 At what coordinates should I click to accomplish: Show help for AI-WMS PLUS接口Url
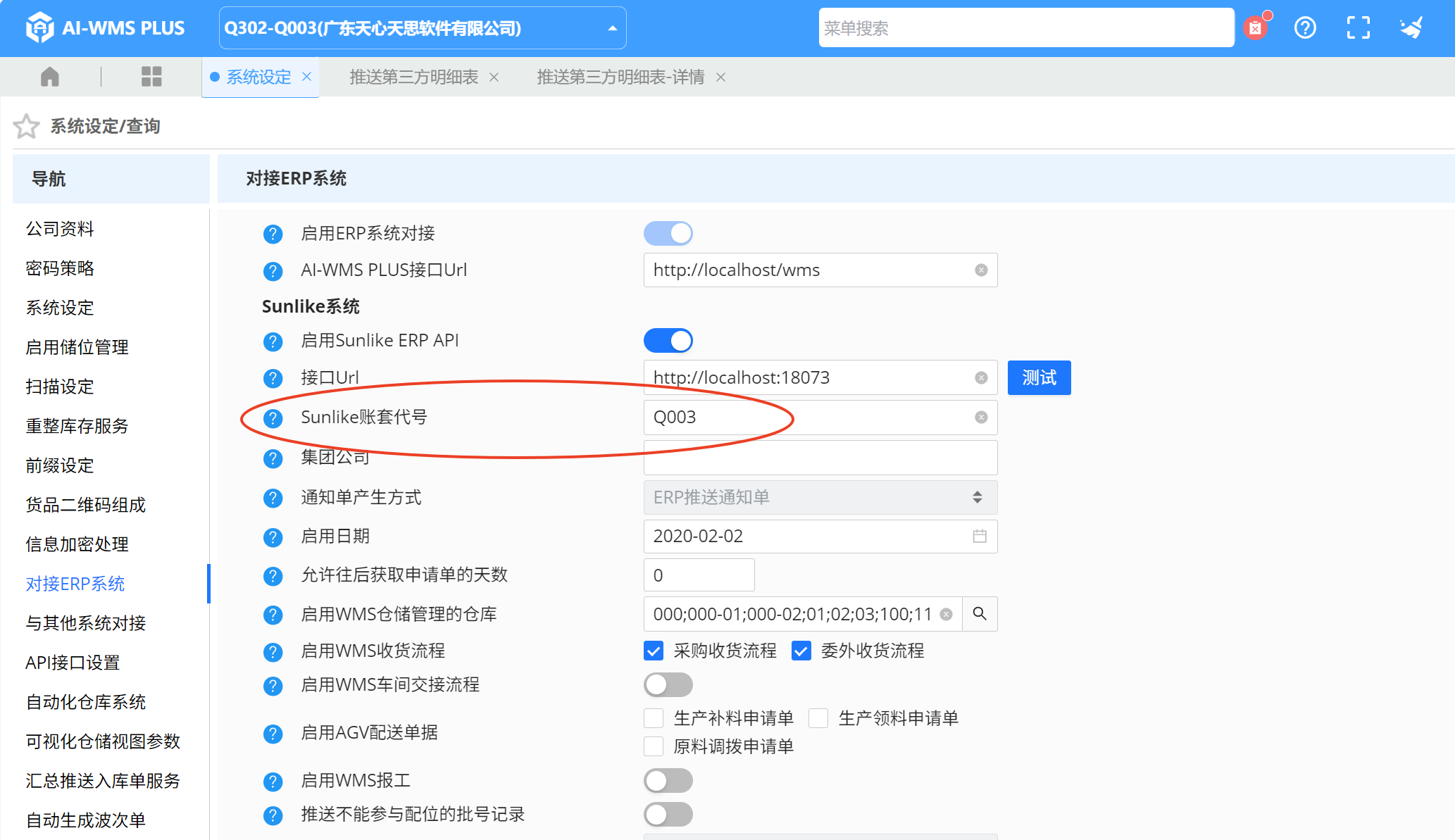(x=273, y=270)
